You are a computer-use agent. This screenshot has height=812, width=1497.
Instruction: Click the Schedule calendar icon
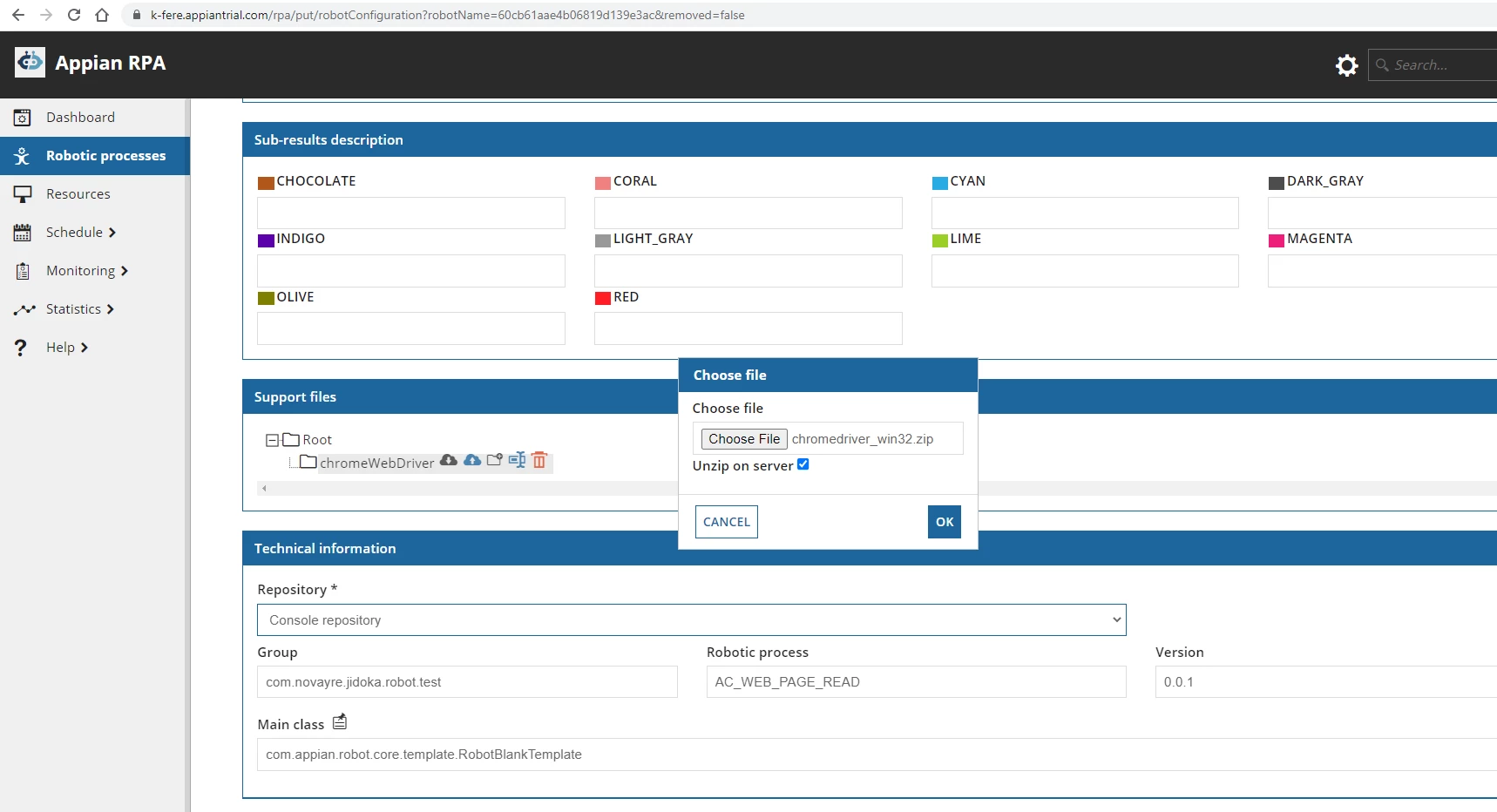(x=23, y=233)
